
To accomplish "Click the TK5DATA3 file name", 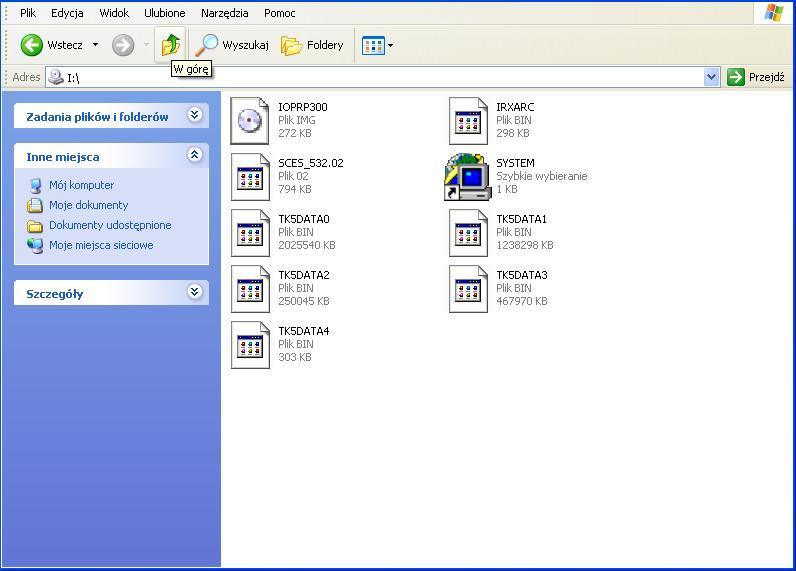I will point(522,275).
